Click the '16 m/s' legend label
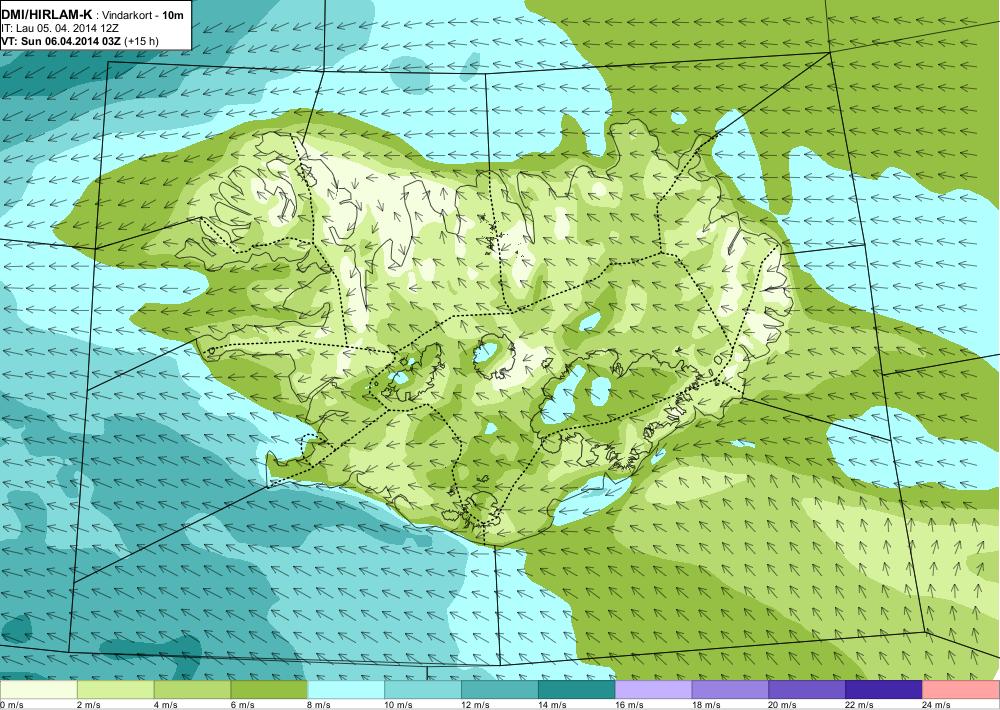The image size is (1000, 710). coord(629,705)
